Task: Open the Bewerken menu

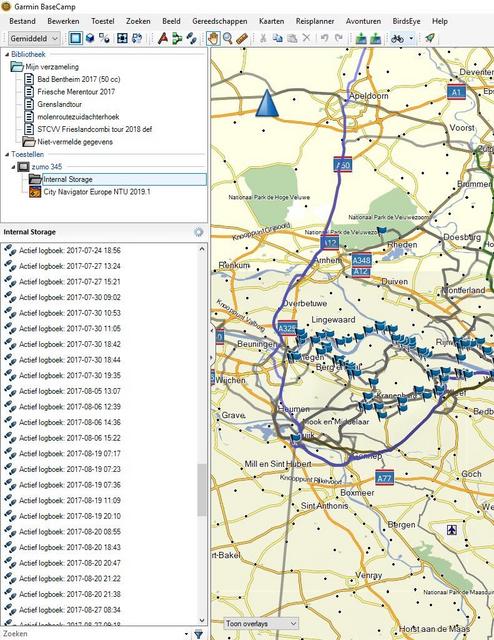Action: pyautogui.click(x=63, y=21)
